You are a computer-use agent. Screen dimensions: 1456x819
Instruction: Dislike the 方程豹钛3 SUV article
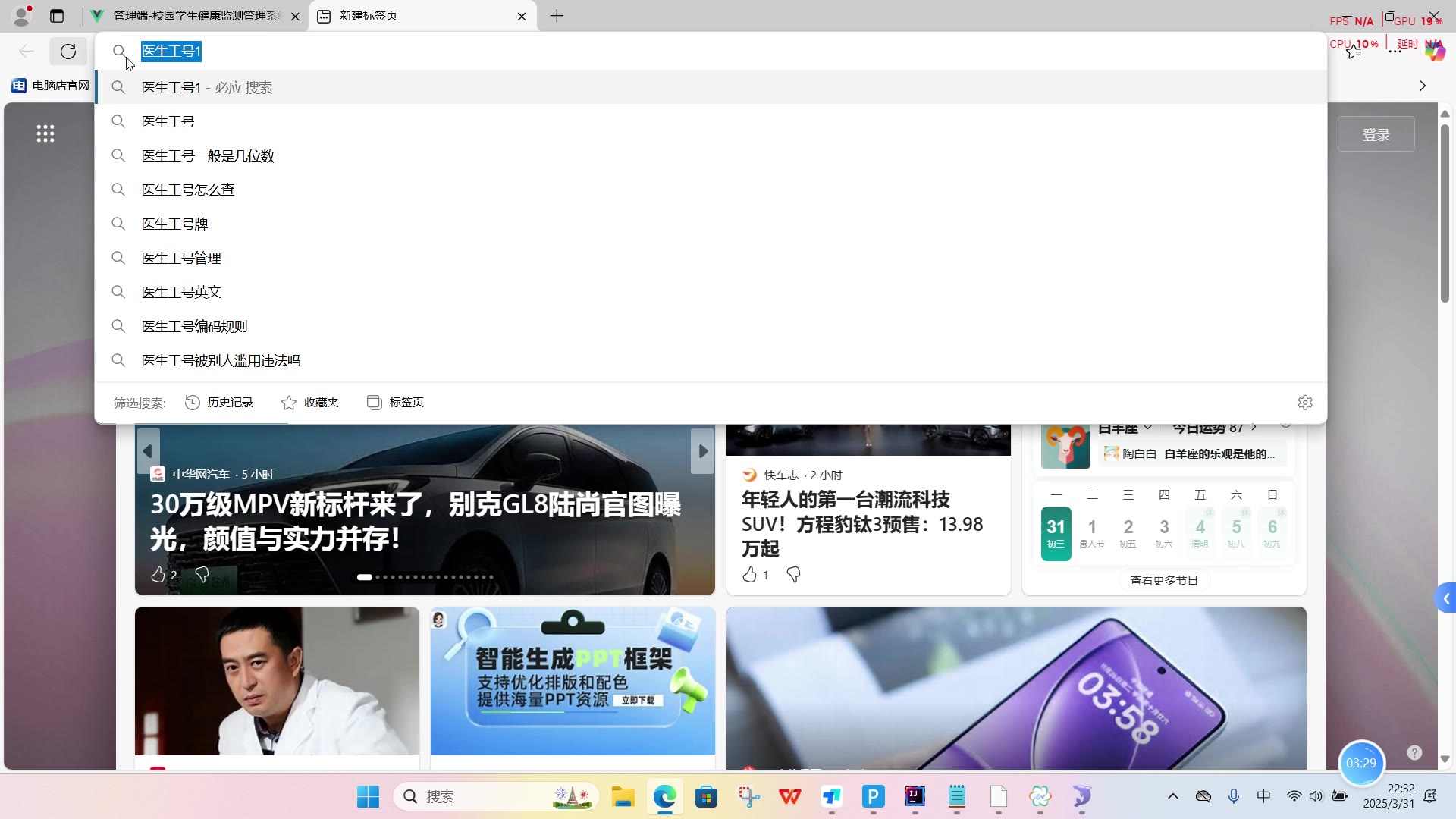click(793, 575)
